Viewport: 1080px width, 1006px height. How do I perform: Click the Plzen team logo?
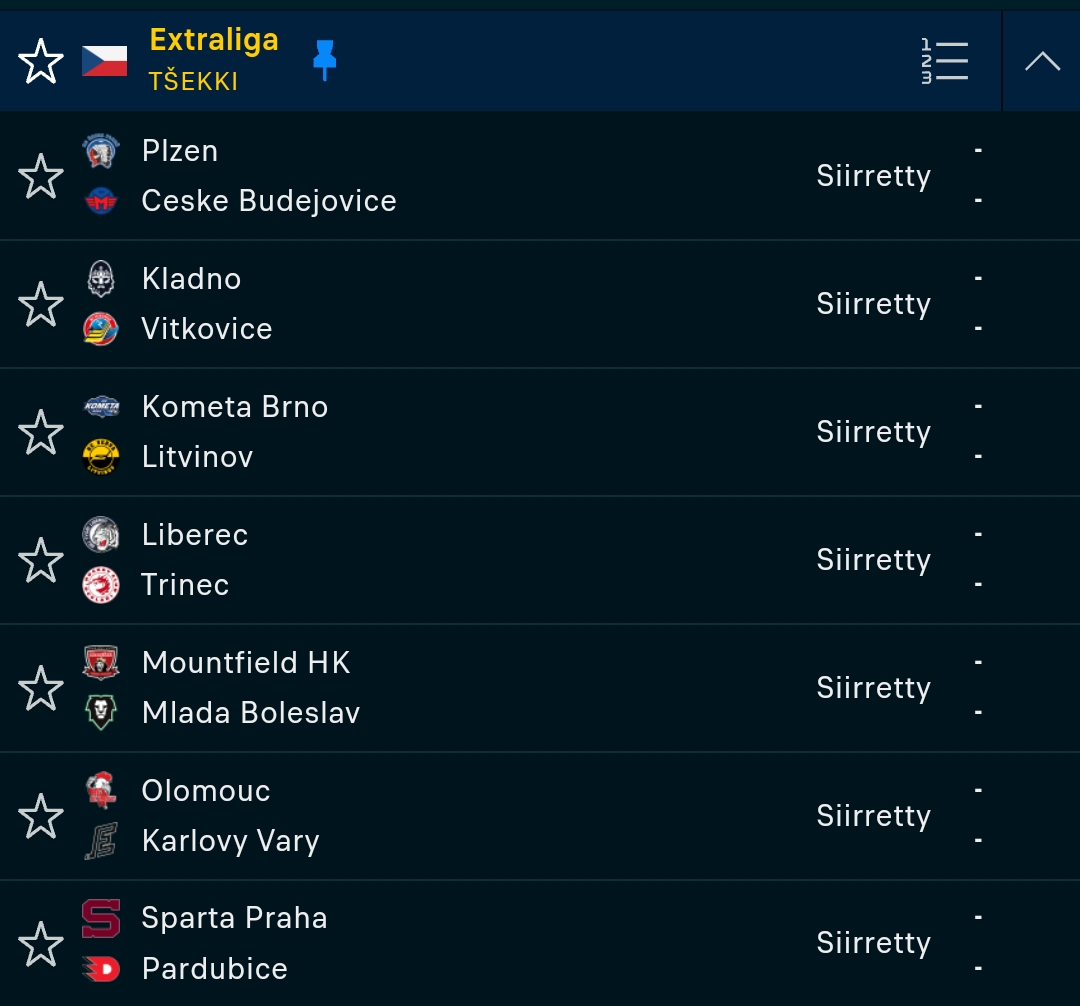101,151
